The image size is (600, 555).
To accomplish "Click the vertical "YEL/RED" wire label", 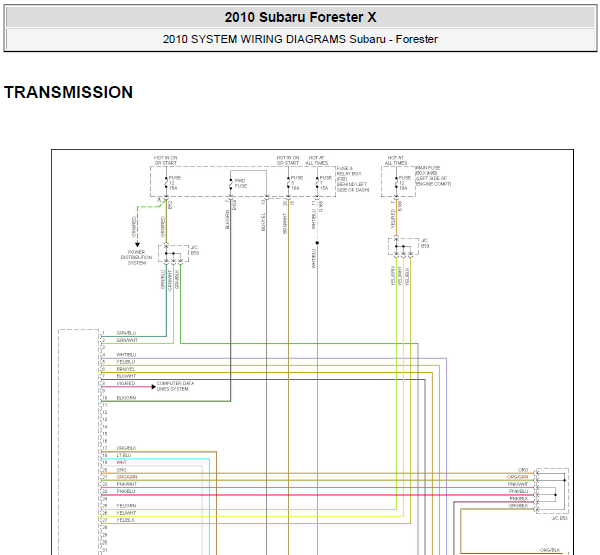I will 393,219.
